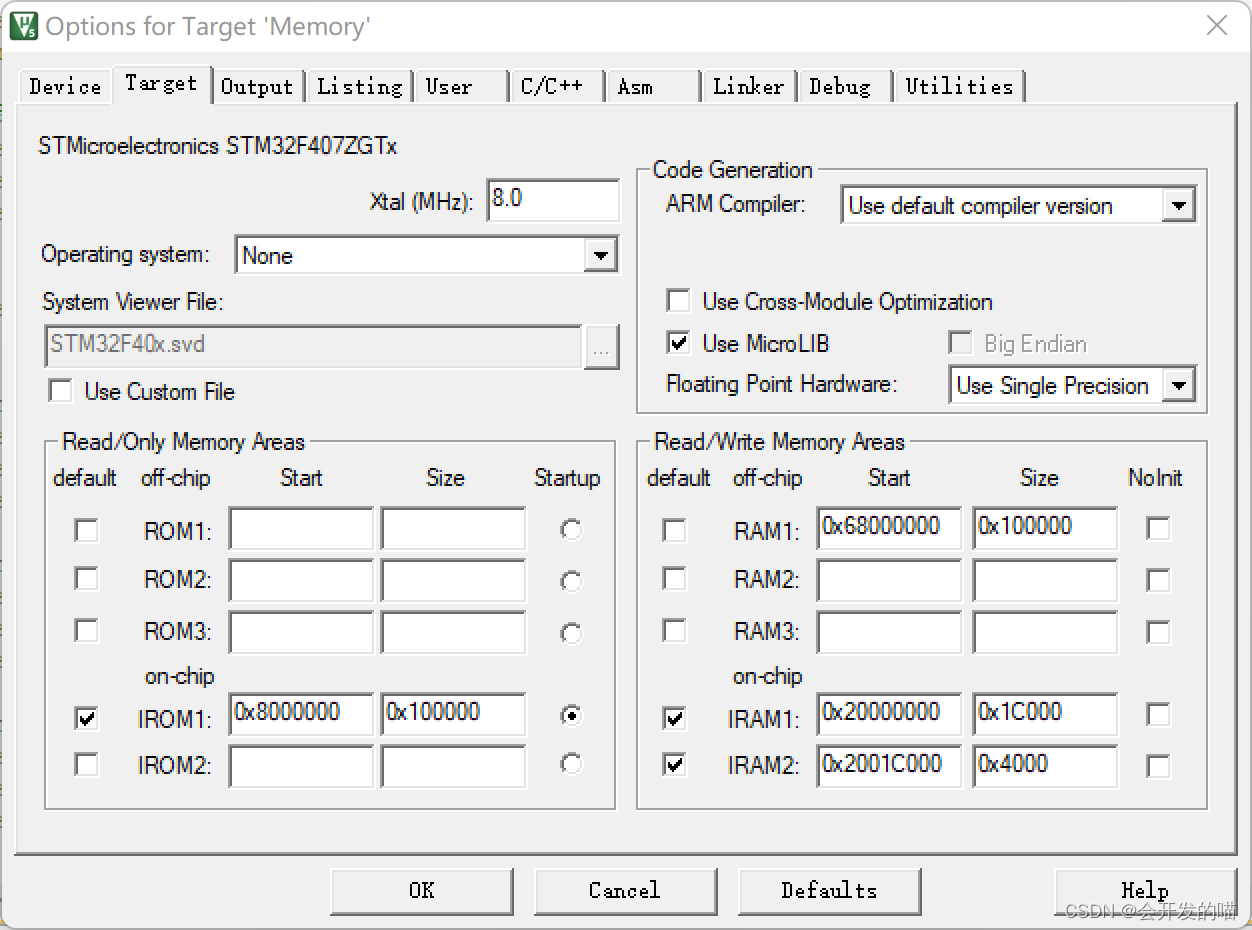Click the ROM1 Start address field
1252x930 pixels.
(x=301, y=529)
